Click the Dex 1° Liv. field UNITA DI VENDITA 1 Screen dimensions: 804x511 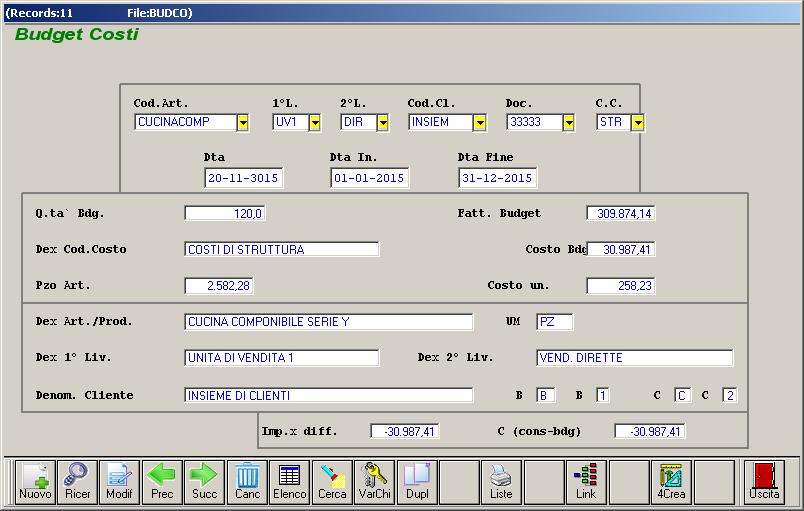click(282, 358)
